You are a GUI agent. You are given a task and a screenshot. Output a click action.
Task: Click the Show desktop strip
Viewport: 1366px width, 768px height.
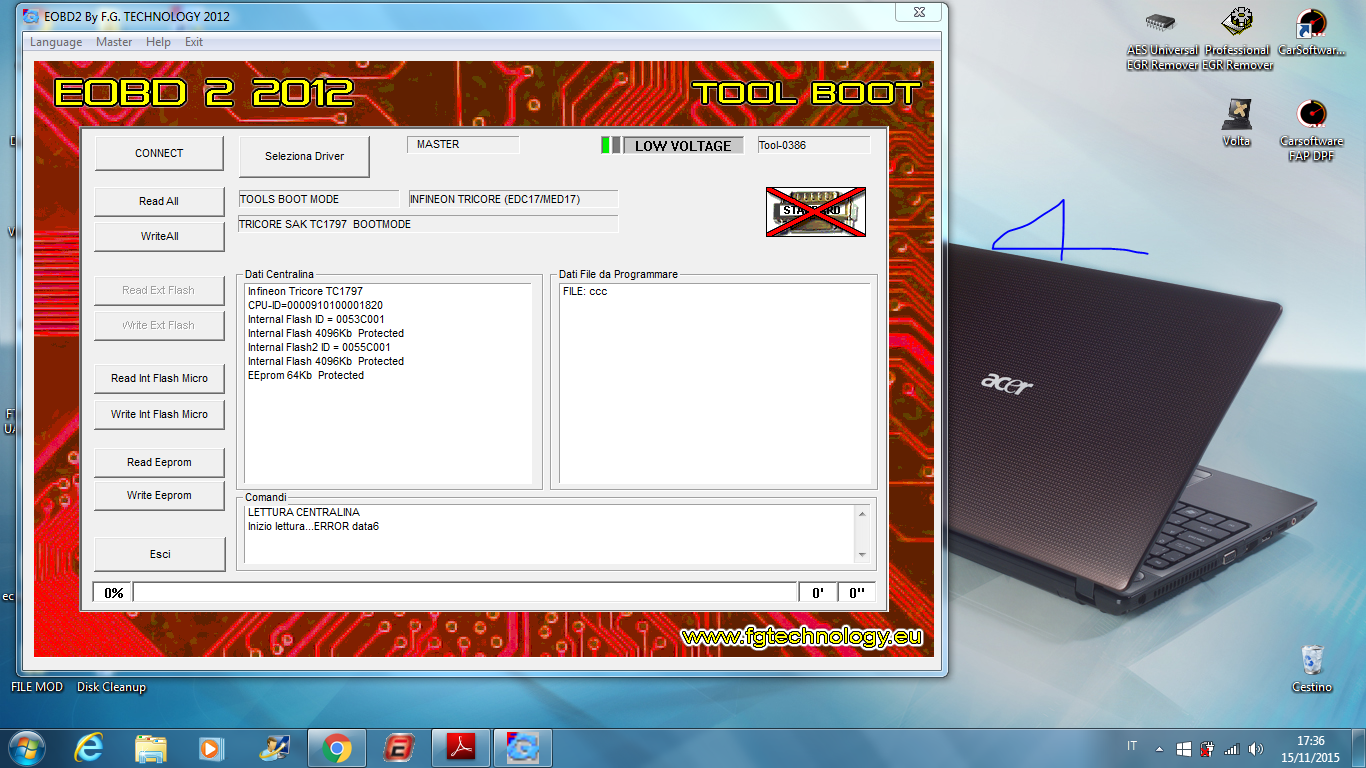coord(1360,748)
